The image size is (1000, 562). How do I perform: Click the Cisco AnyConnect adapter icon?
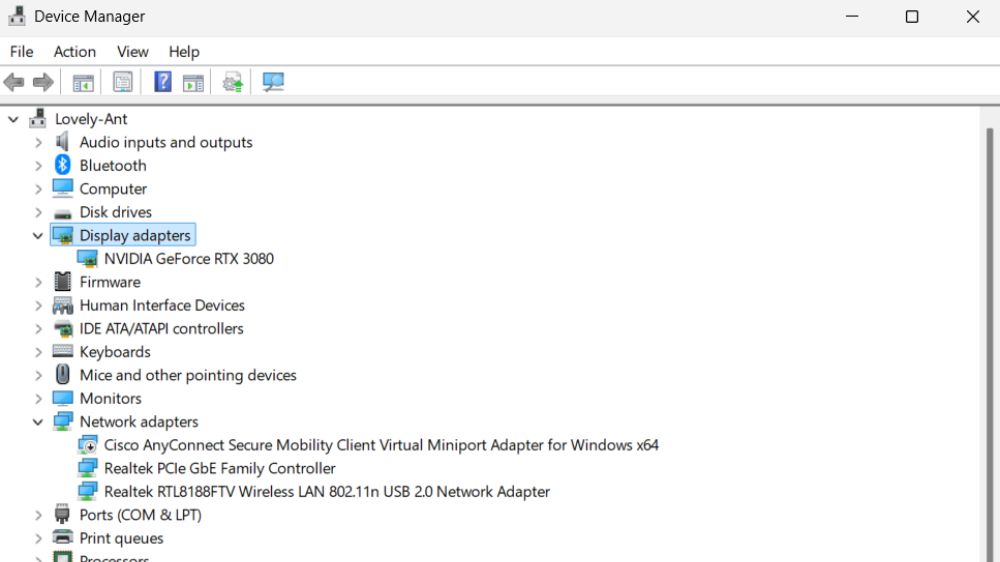tap(87, 445)
